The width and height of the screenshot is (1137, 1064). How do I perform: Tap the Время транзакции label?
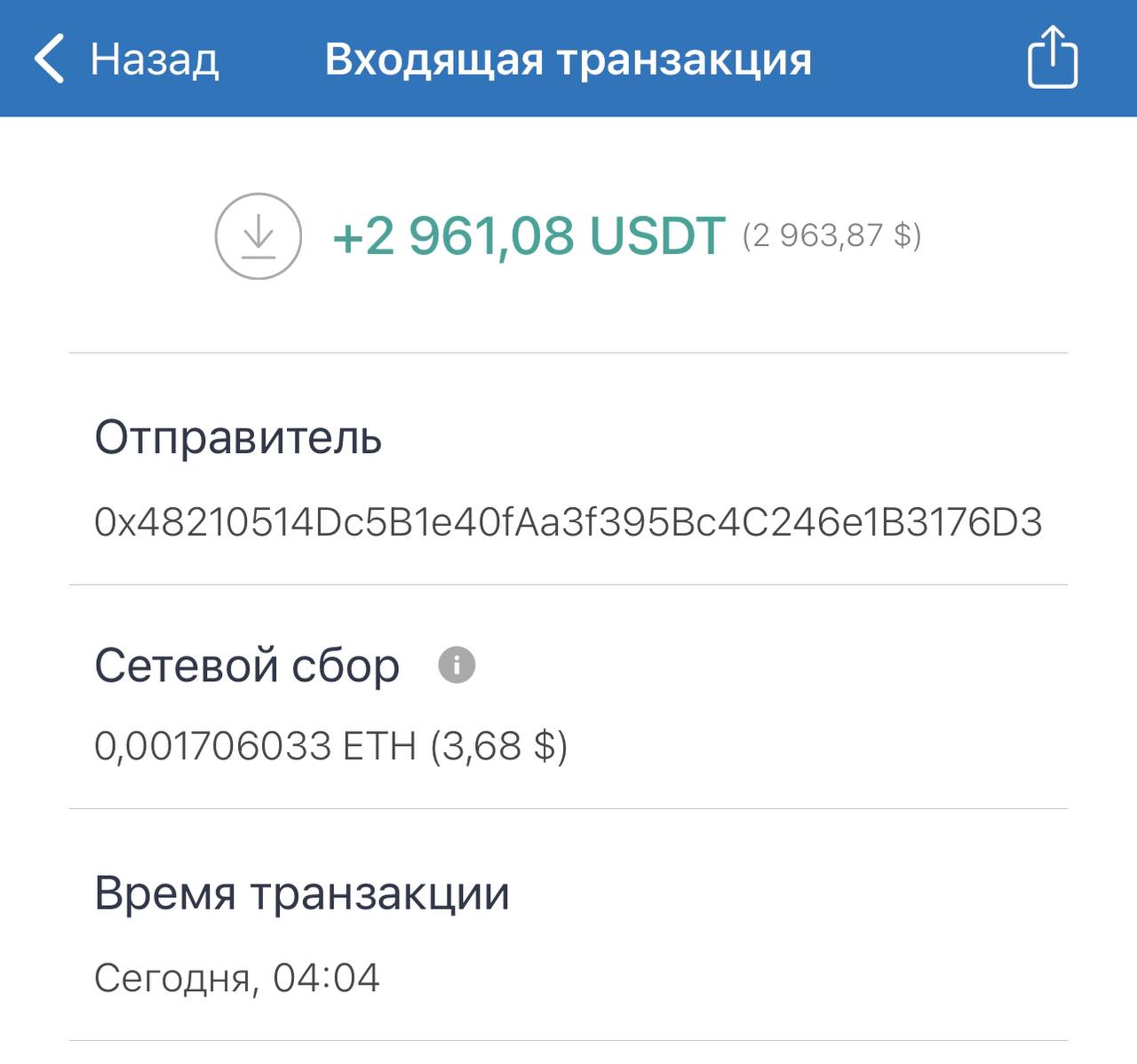point(302,893)
